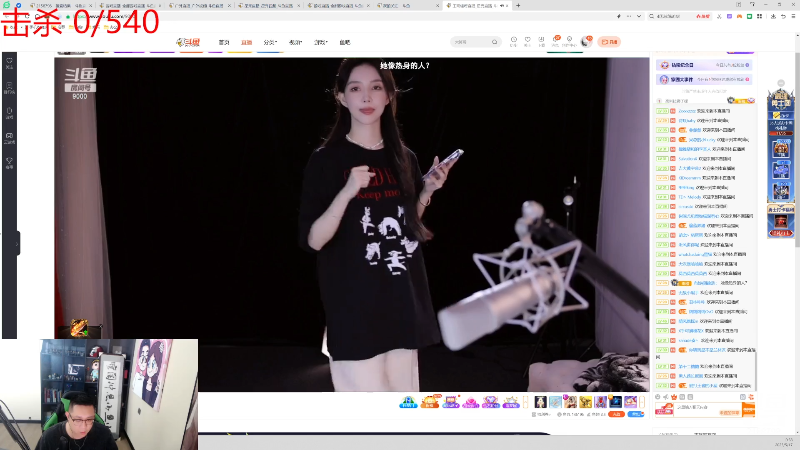Click the emoji icon above the chat input
Image resolution: width=800 pixels, height=450 pixels.
pos(658,397)
